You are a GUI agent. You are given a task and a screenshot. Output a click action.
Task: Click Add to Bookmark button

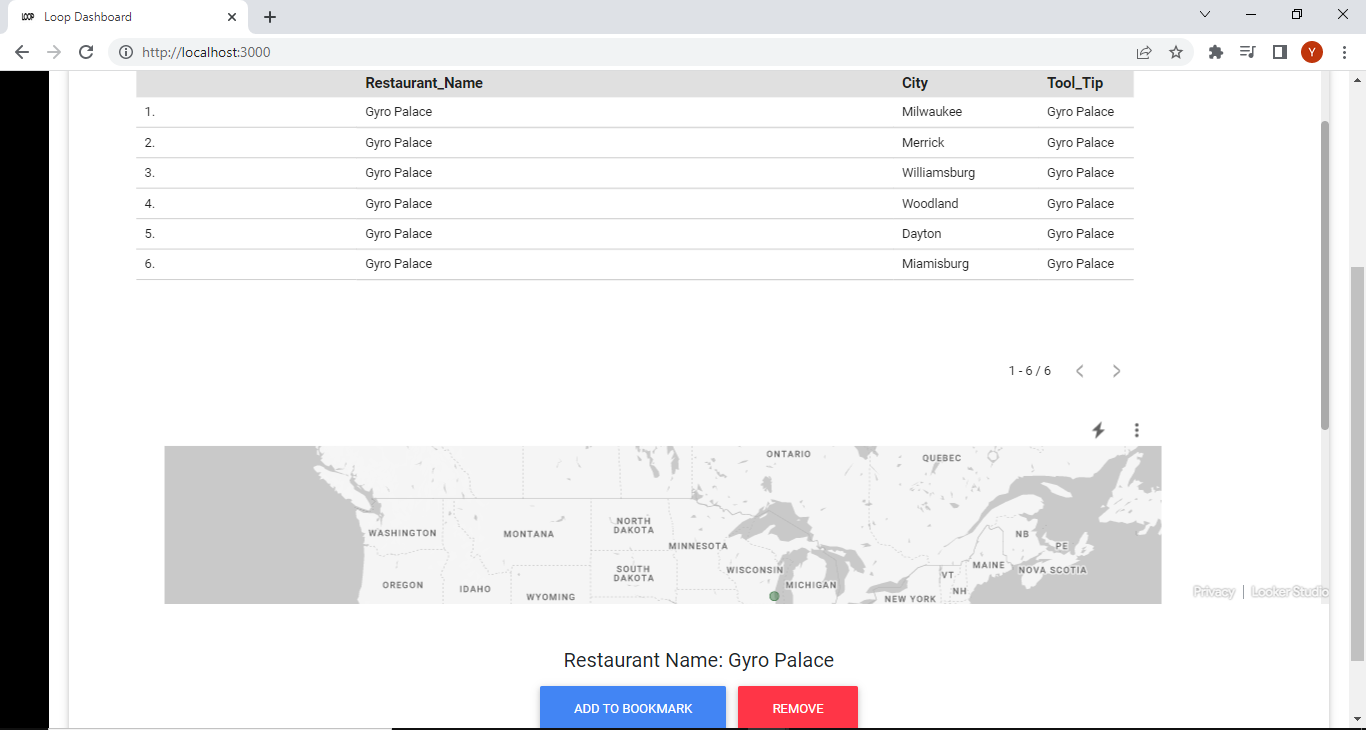(633, 708)
